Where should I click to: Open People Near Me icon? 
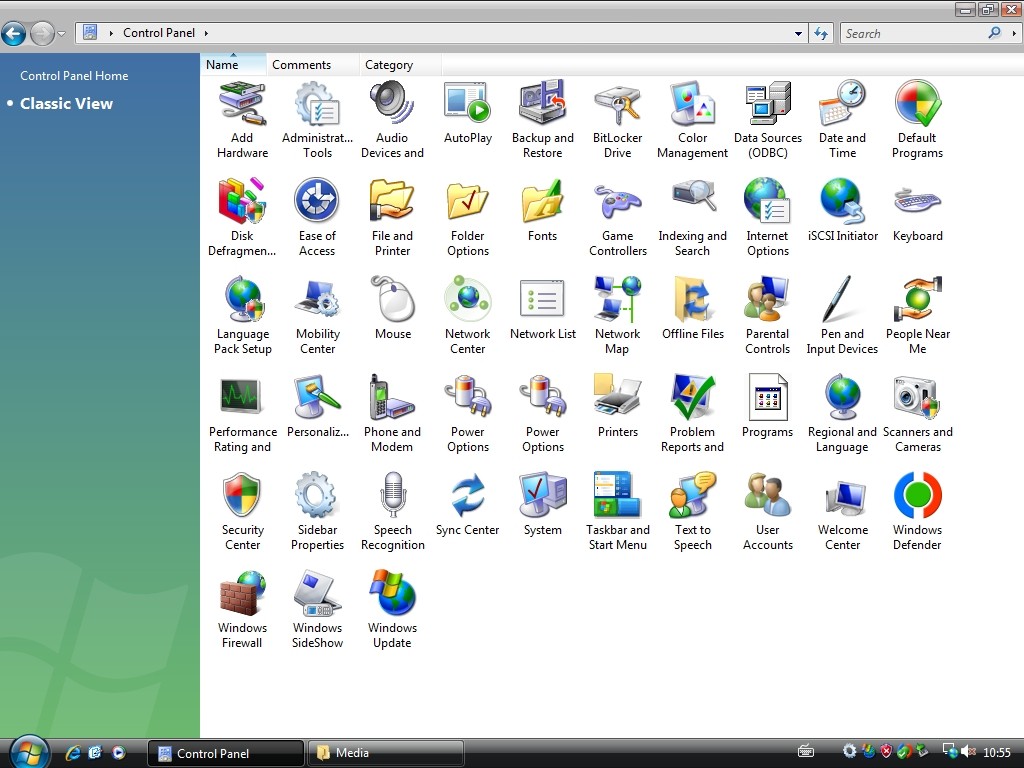point(918,299)
